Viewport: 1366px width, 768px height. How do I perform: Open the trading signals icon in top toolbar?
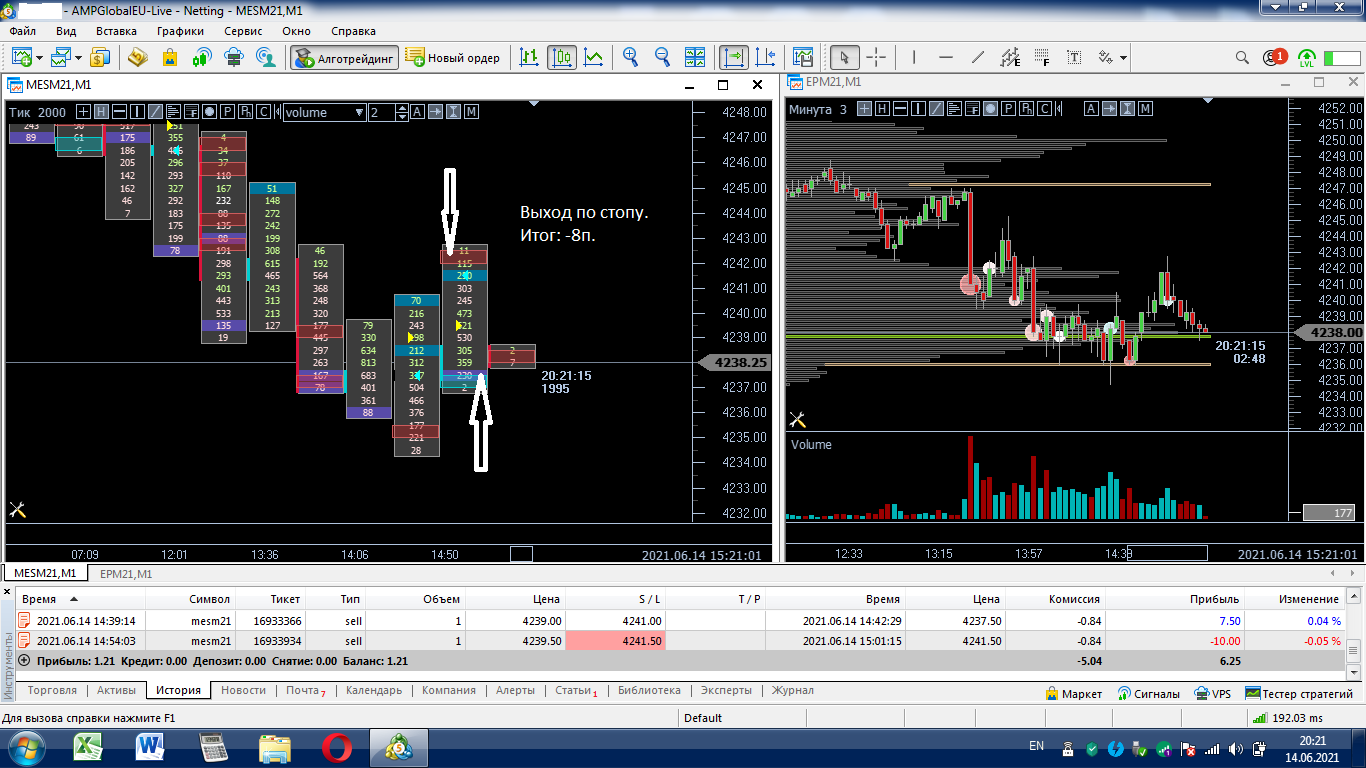pos(202,57)
